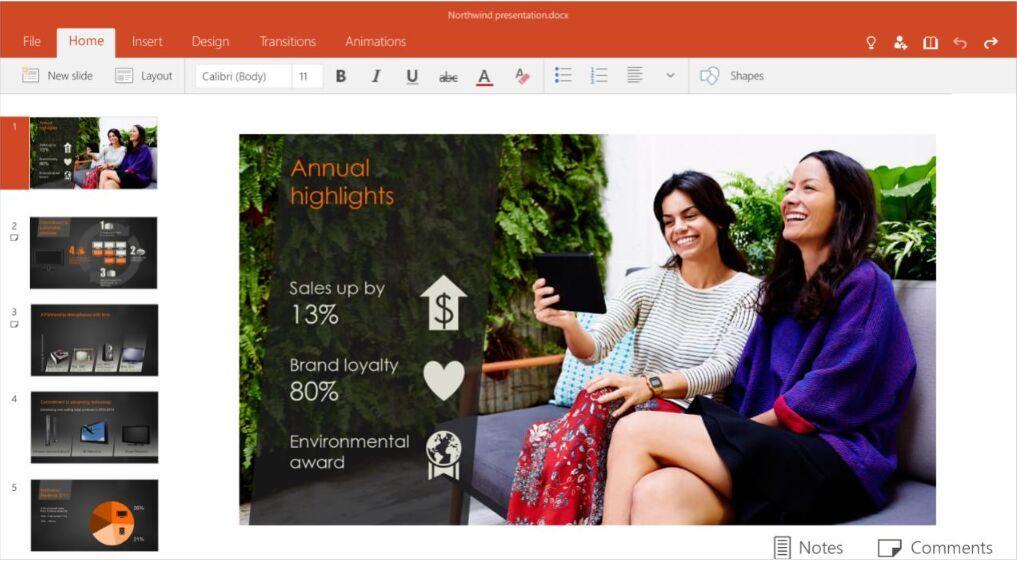Toggle italic formatting
1017x561 pixels.
tap(376, 76)
